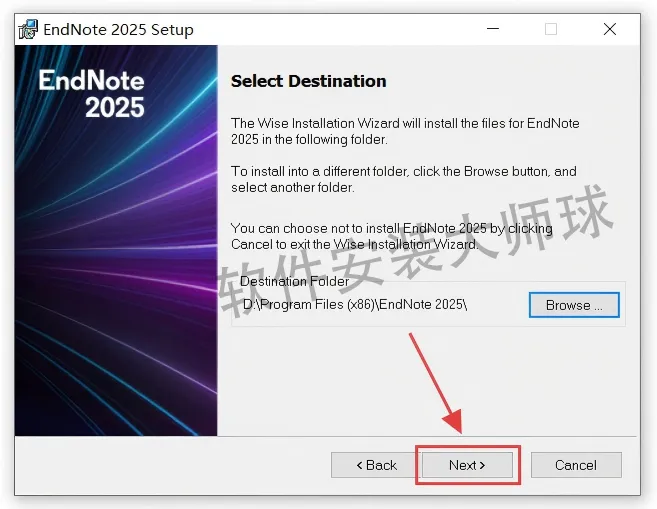Go back with the Back button
657x509 pixels.
pos(376,465)
